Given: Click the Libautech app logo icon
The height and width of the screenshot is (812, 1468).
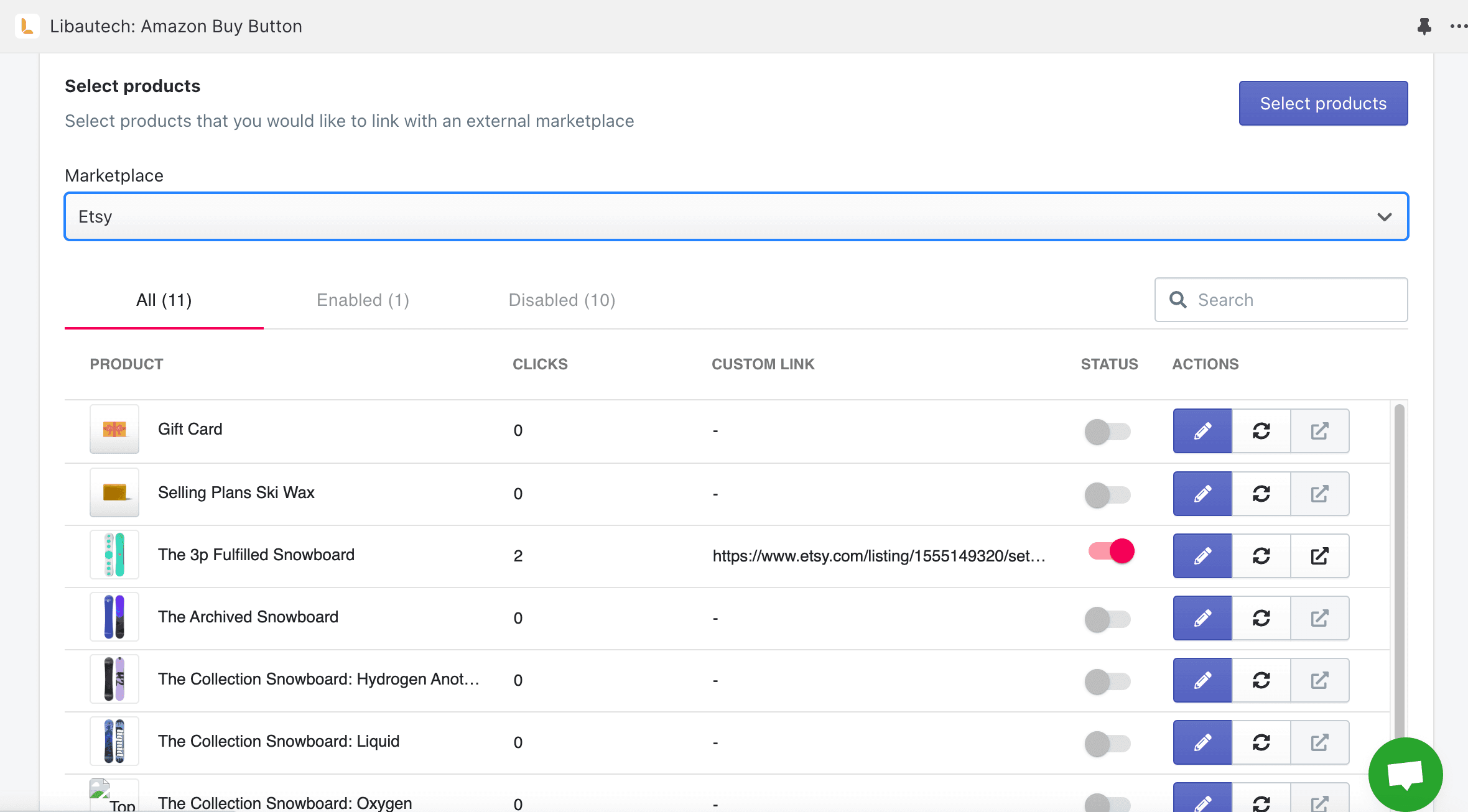Looking at the screenshot, I should click(x=27, y=26).
